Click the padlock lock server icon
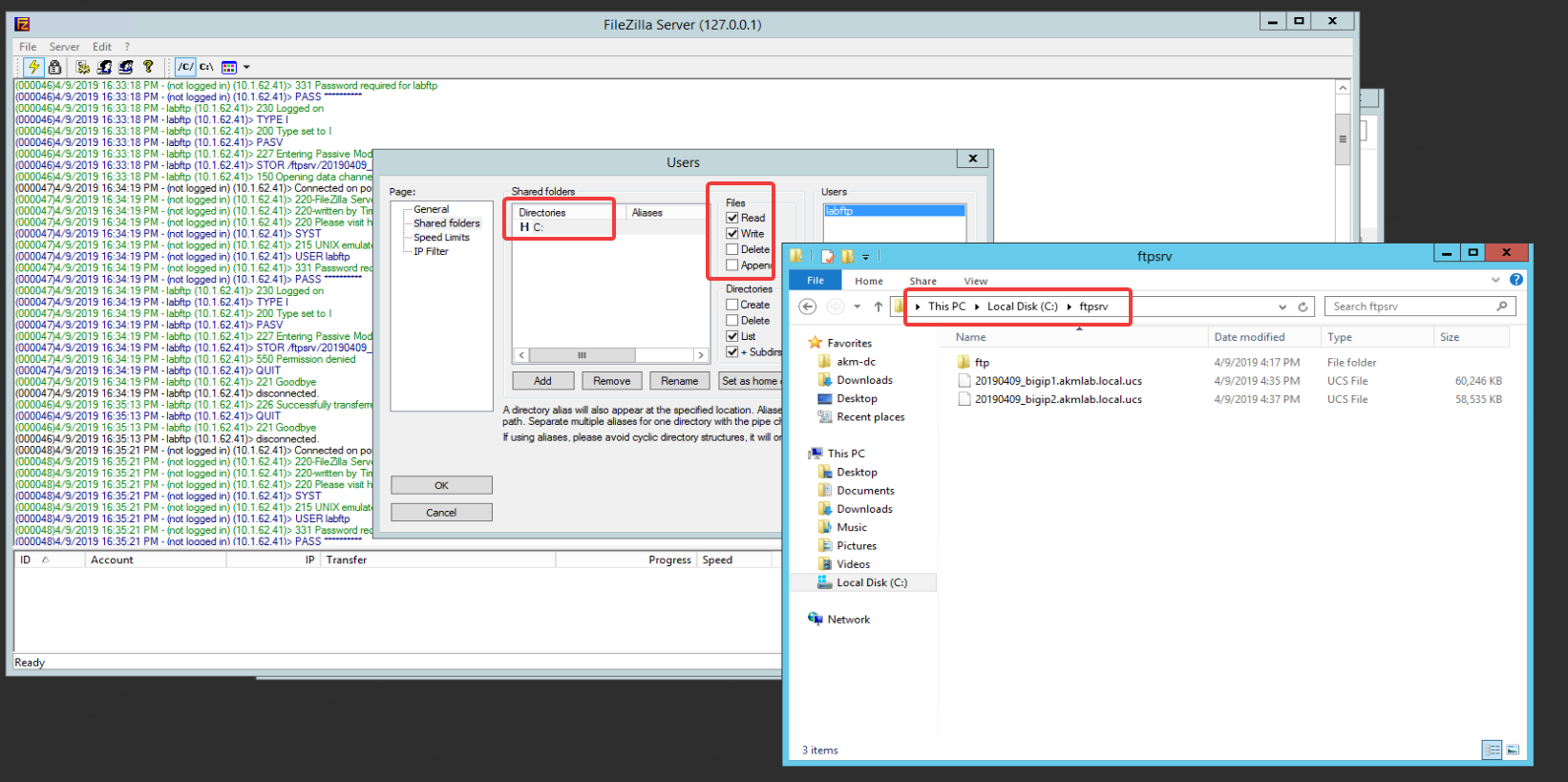The image size is (1568, 782). point(55,67)
